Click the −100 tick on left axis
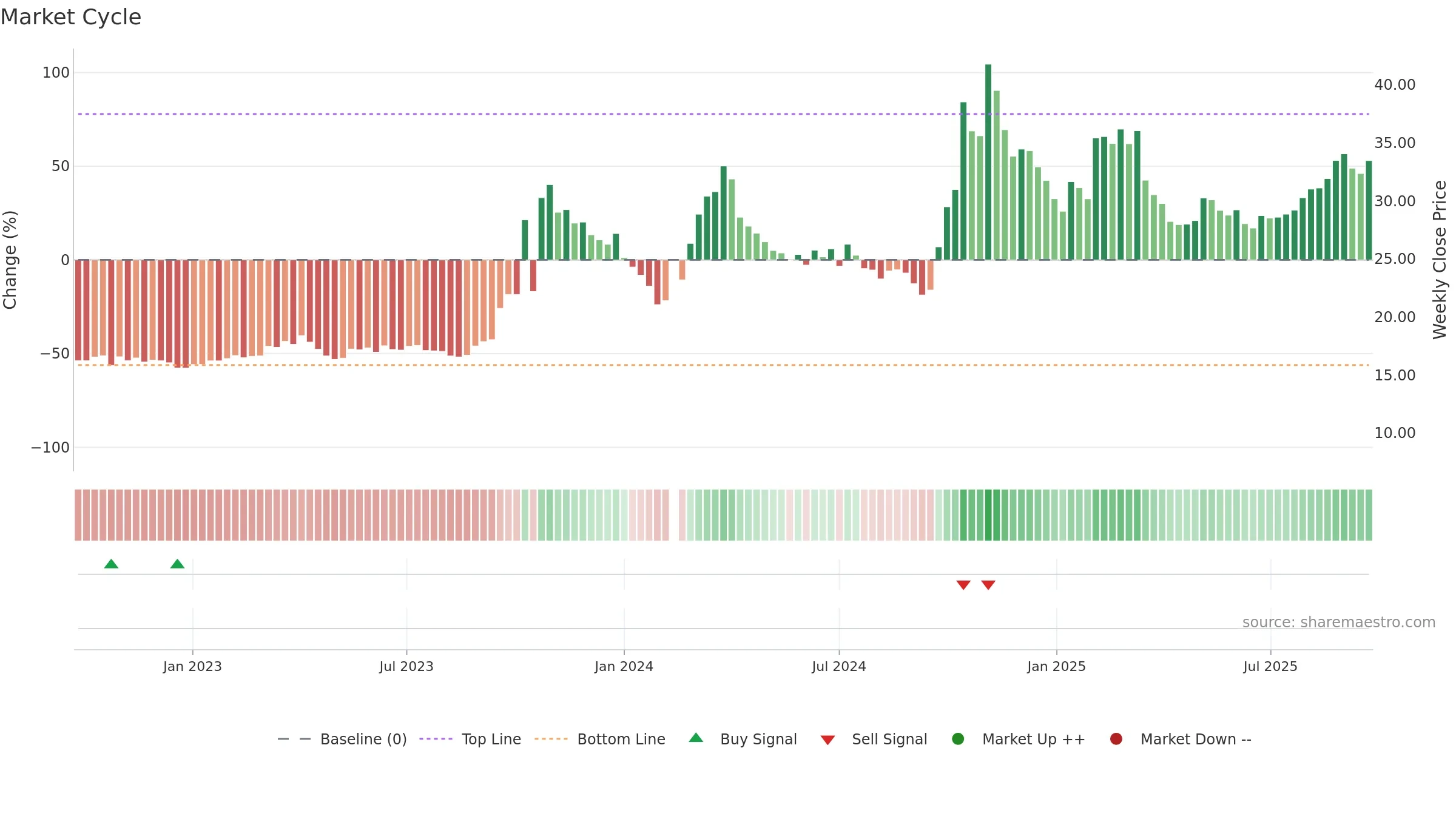1456x819 pixels. click(50, 448)
